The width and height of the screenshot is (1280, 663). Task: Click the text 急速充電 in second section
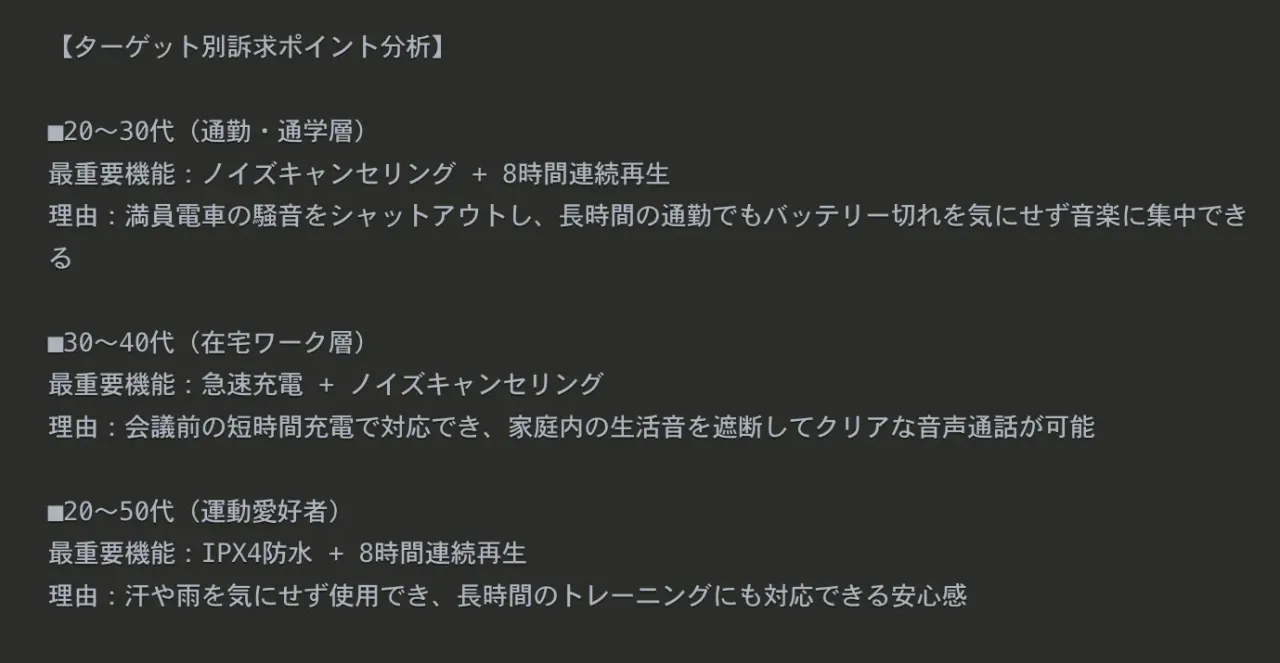252,385
